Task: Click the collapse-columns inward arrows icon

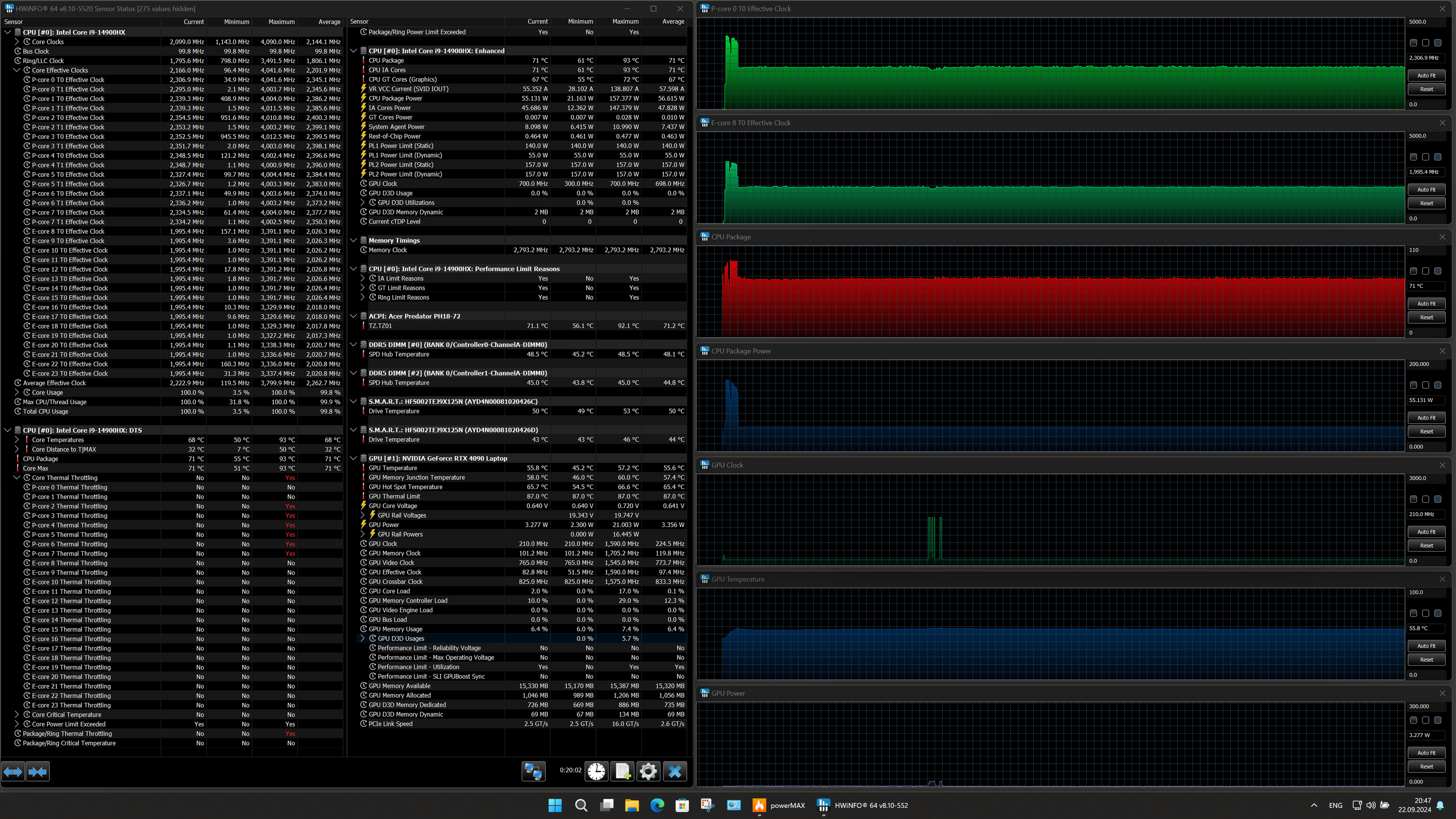Action: pos(38,771)
